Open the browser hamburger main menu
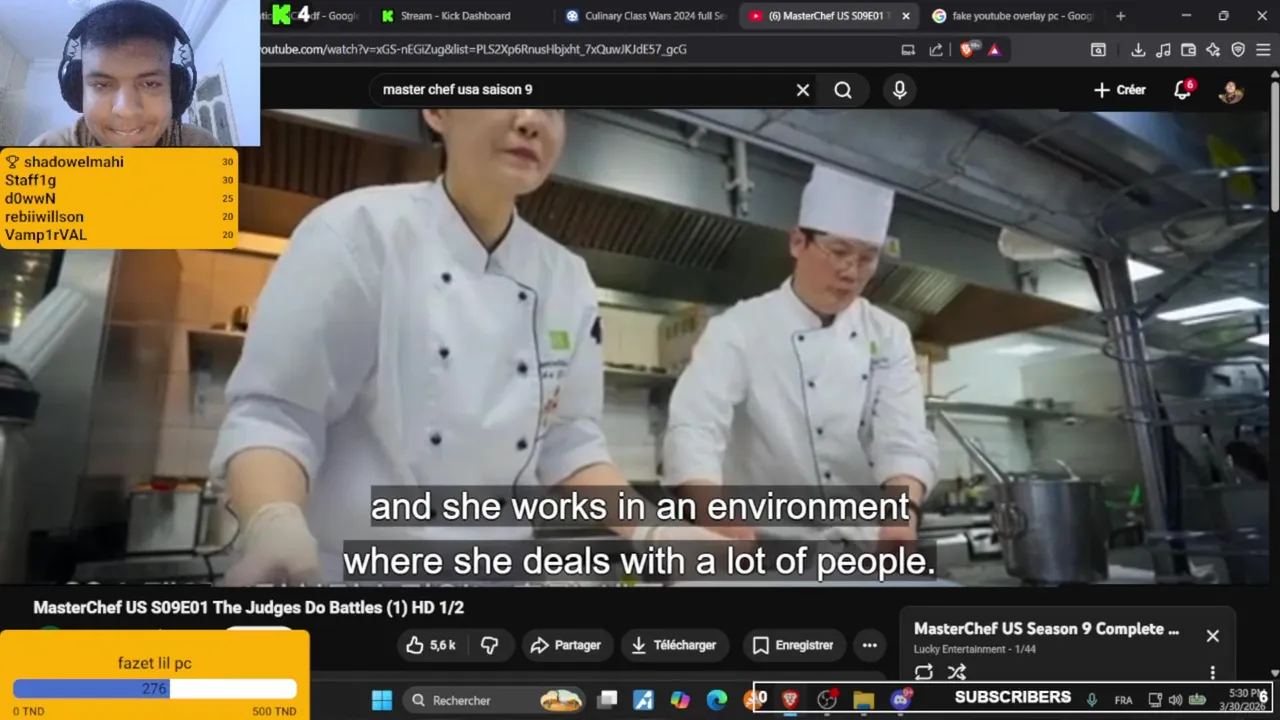This screenshot has height=720, width=1280. 1263,50
